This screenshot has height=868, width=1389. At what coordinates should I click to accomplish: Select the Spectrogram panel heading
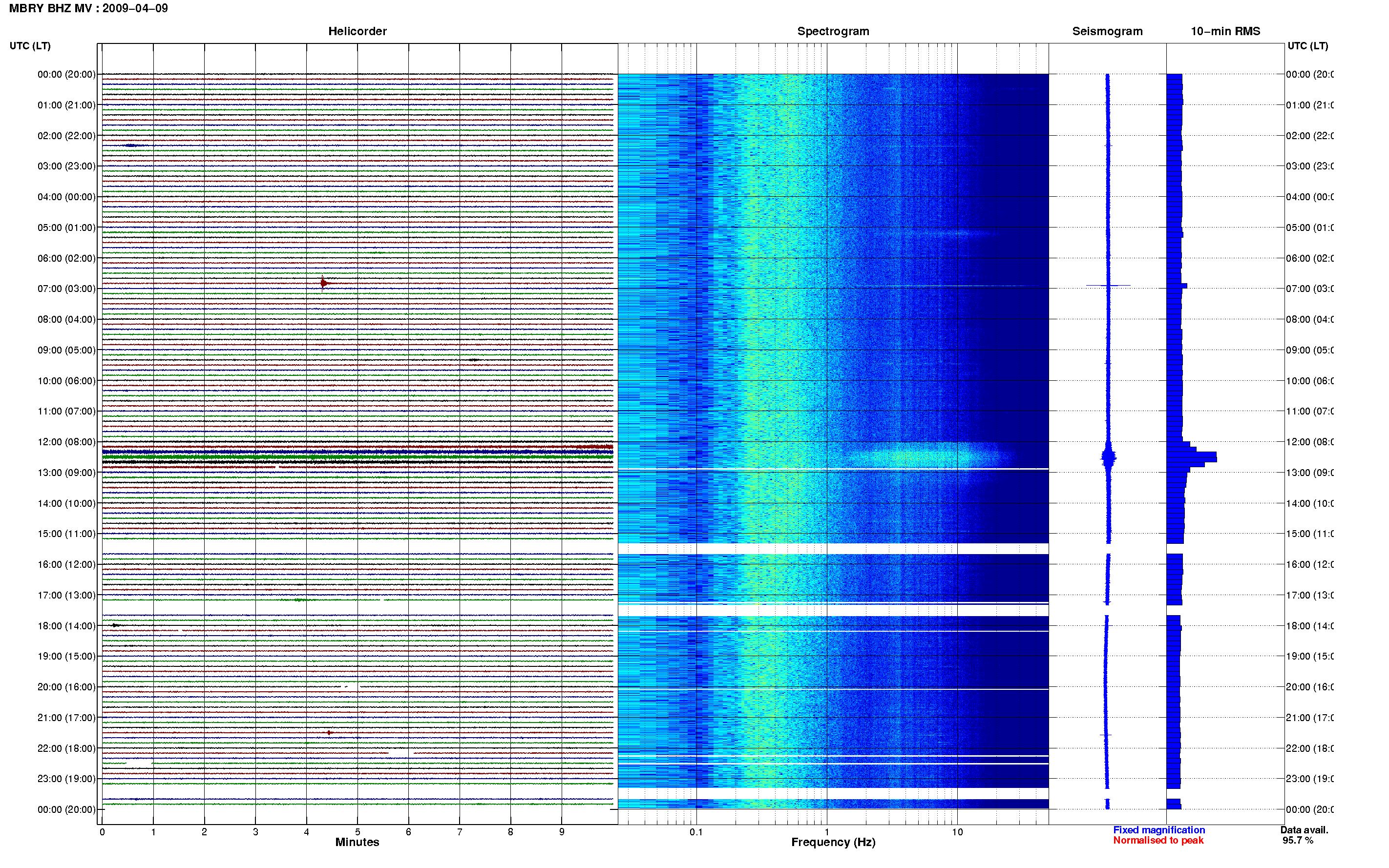point(833,32)
